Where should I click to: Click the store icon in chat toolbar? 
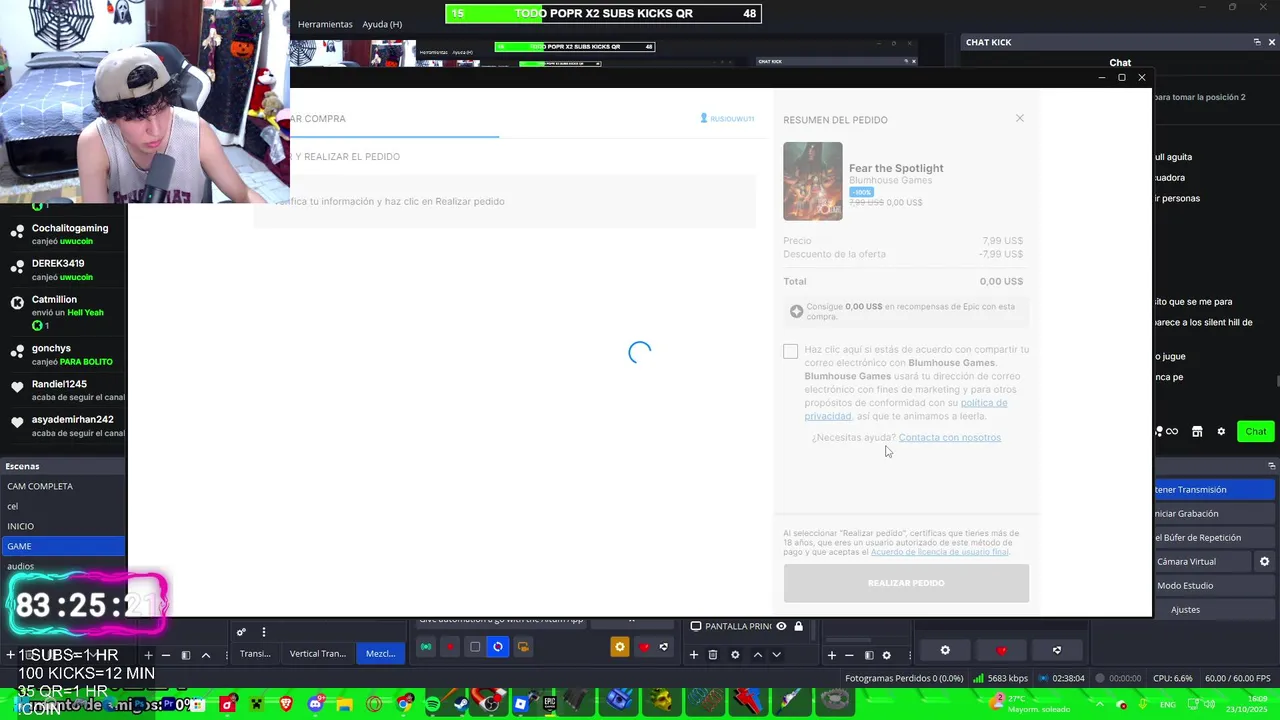(x=1197, y=431)
